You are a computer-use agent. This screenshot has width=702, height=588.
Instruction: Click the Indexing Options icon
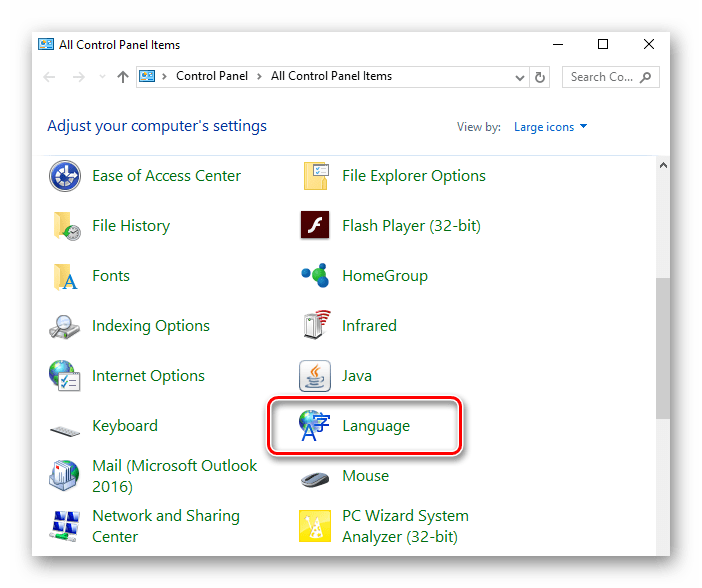click(65, 326)
